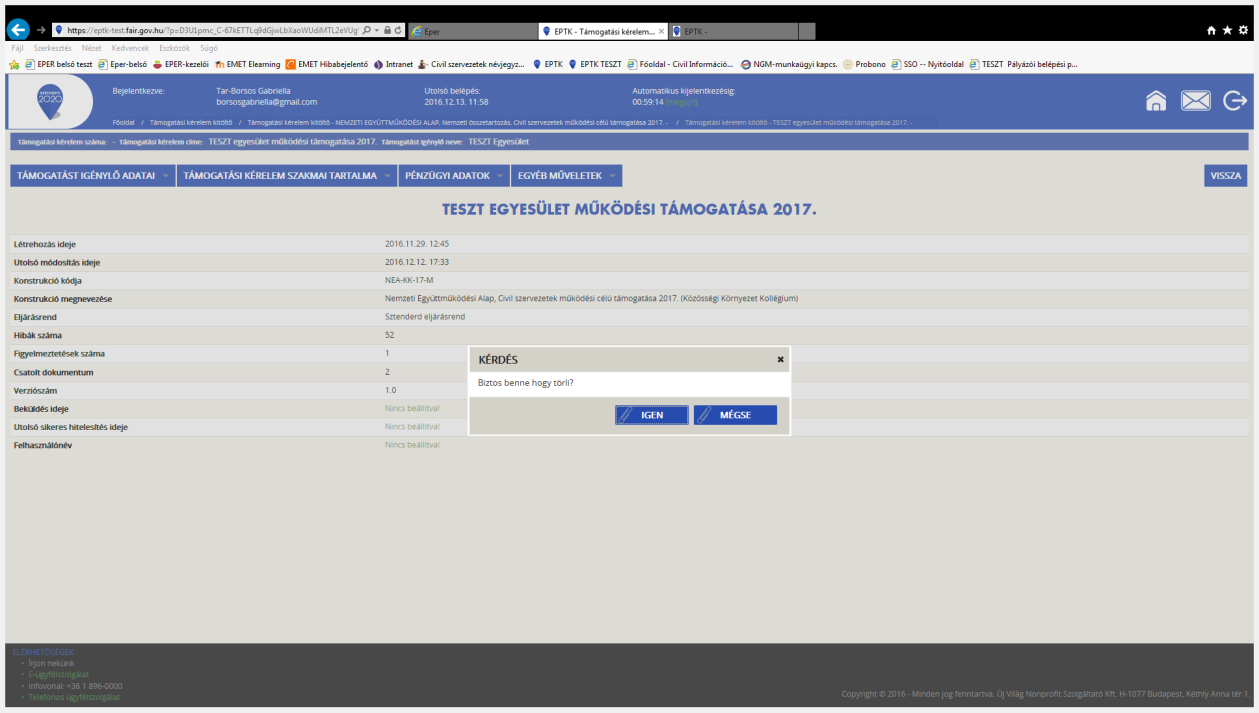Close the KÉRDÉS dialog with X
The width and height of the screenshot is (1259, 713).
tap(781, 359)
